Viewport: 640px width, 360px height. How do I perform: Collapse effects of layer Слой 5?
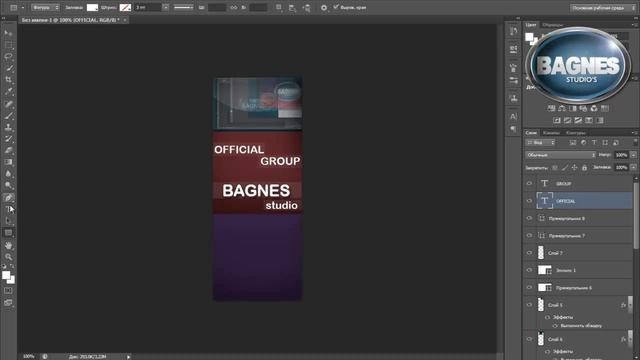coord(630,305)
